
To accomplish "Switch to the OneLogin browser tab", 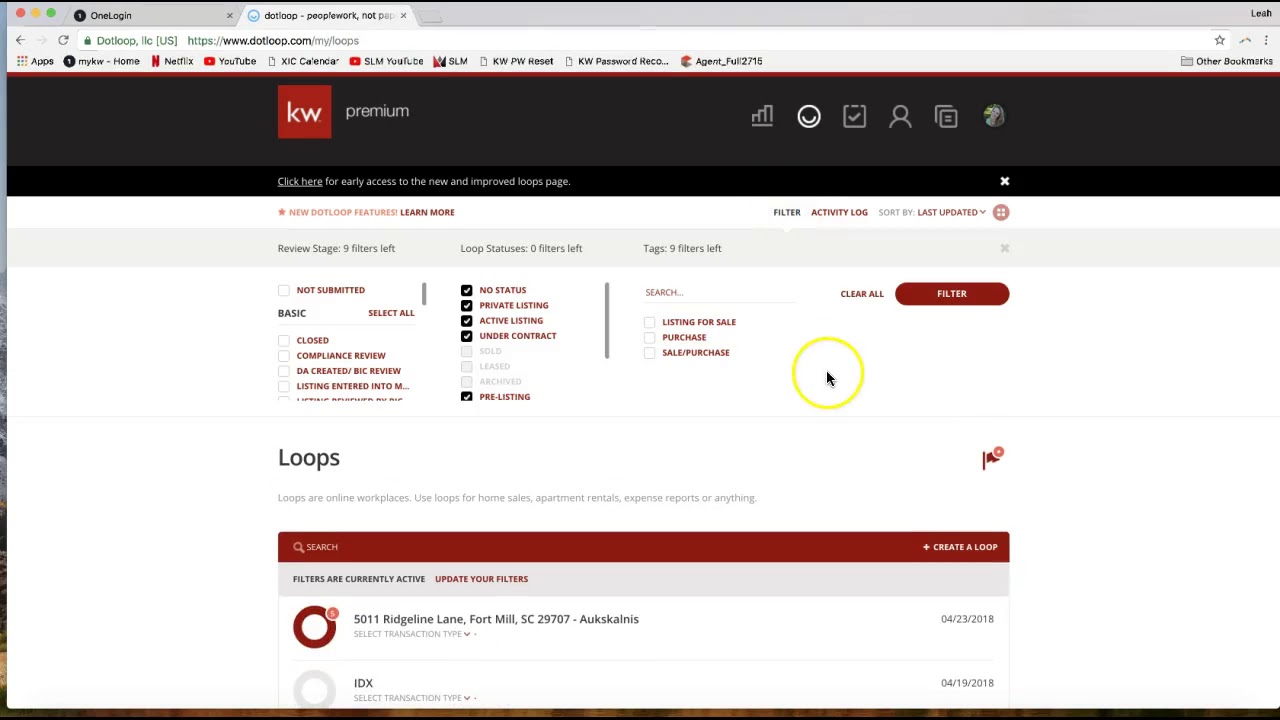I will pos(154,15).
